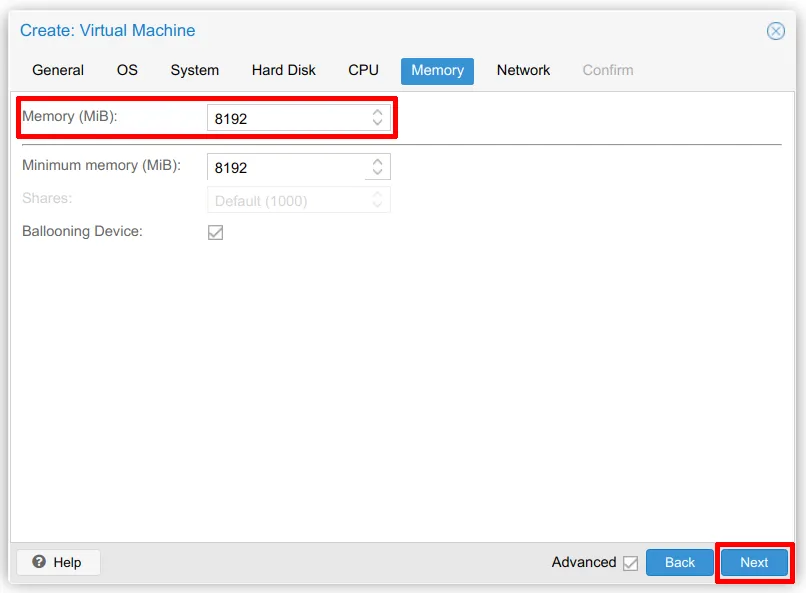Screen dimensions: 806x593
Task: Go to the Network tab
Action: (523, 70)
